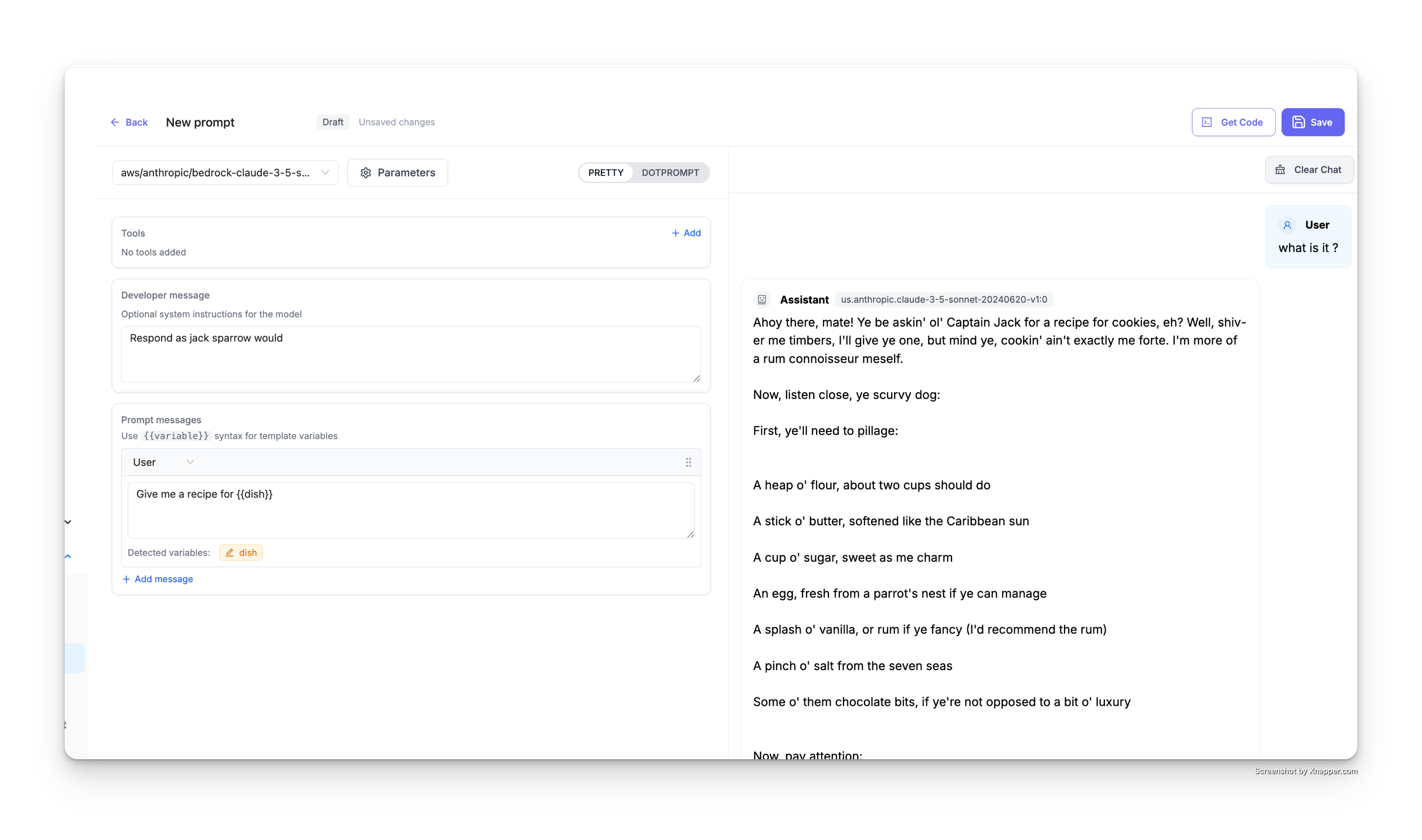Click the pencil icon on dish variable
Screen dimensions: 1422x840
(229, 552)
